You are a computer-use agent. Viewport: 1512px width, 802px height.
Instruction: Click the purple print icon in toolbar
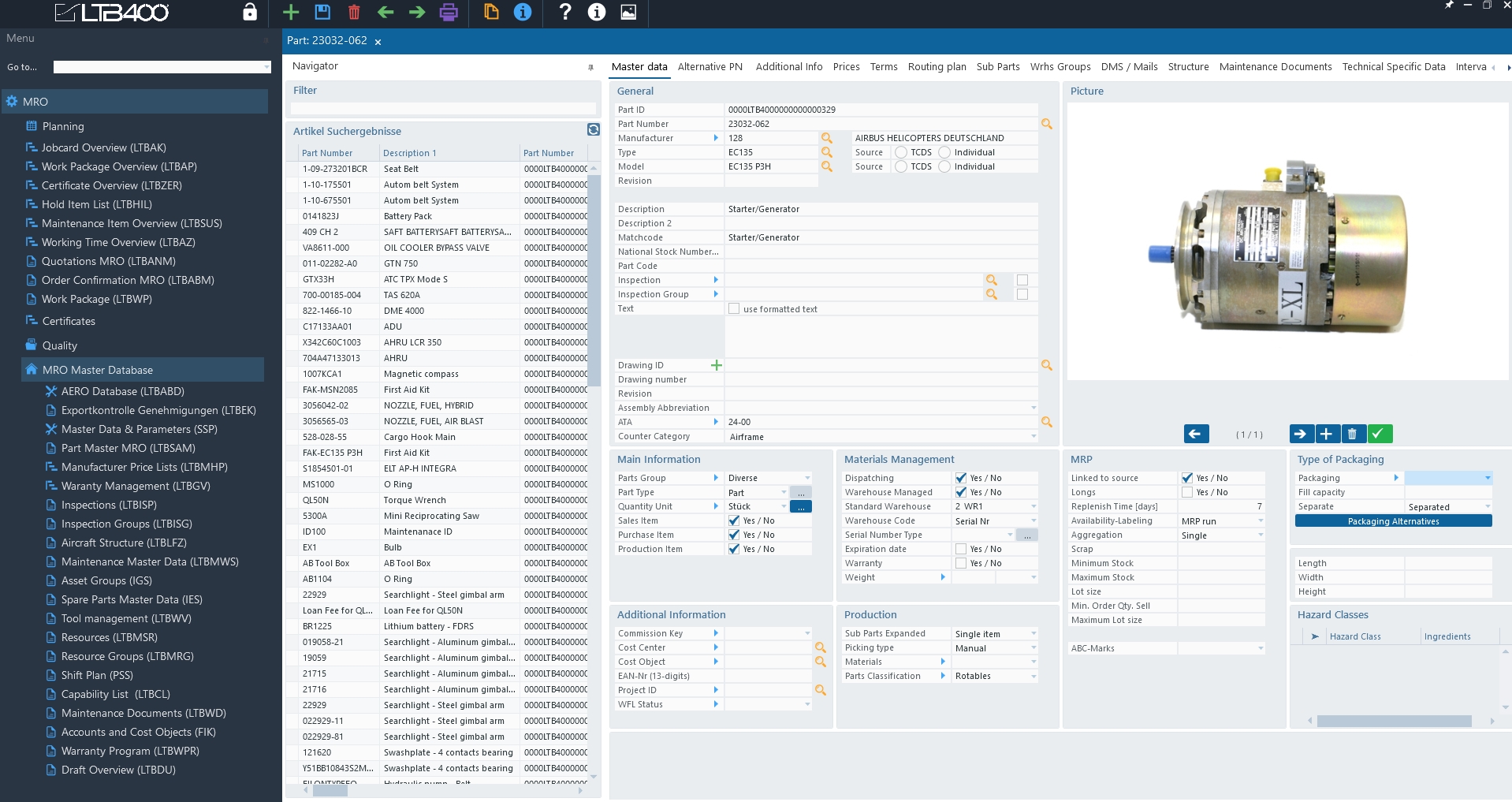[449, 12]
